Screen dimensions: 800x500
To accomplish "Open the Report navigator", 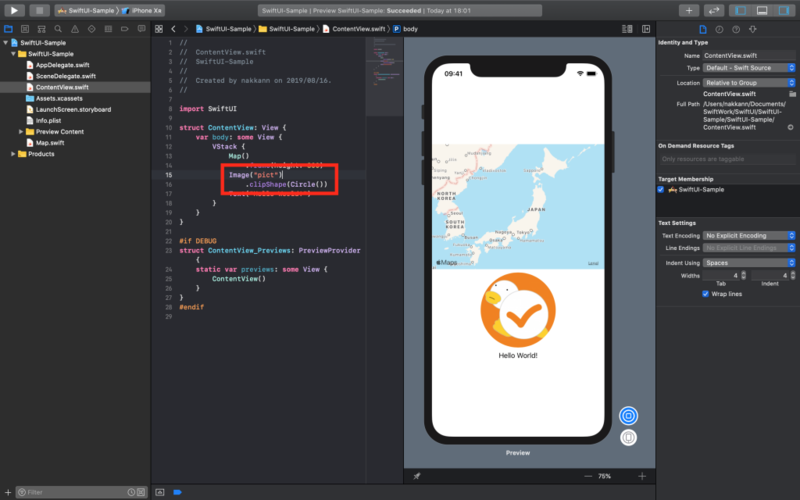I will click(x=141, y=29).
